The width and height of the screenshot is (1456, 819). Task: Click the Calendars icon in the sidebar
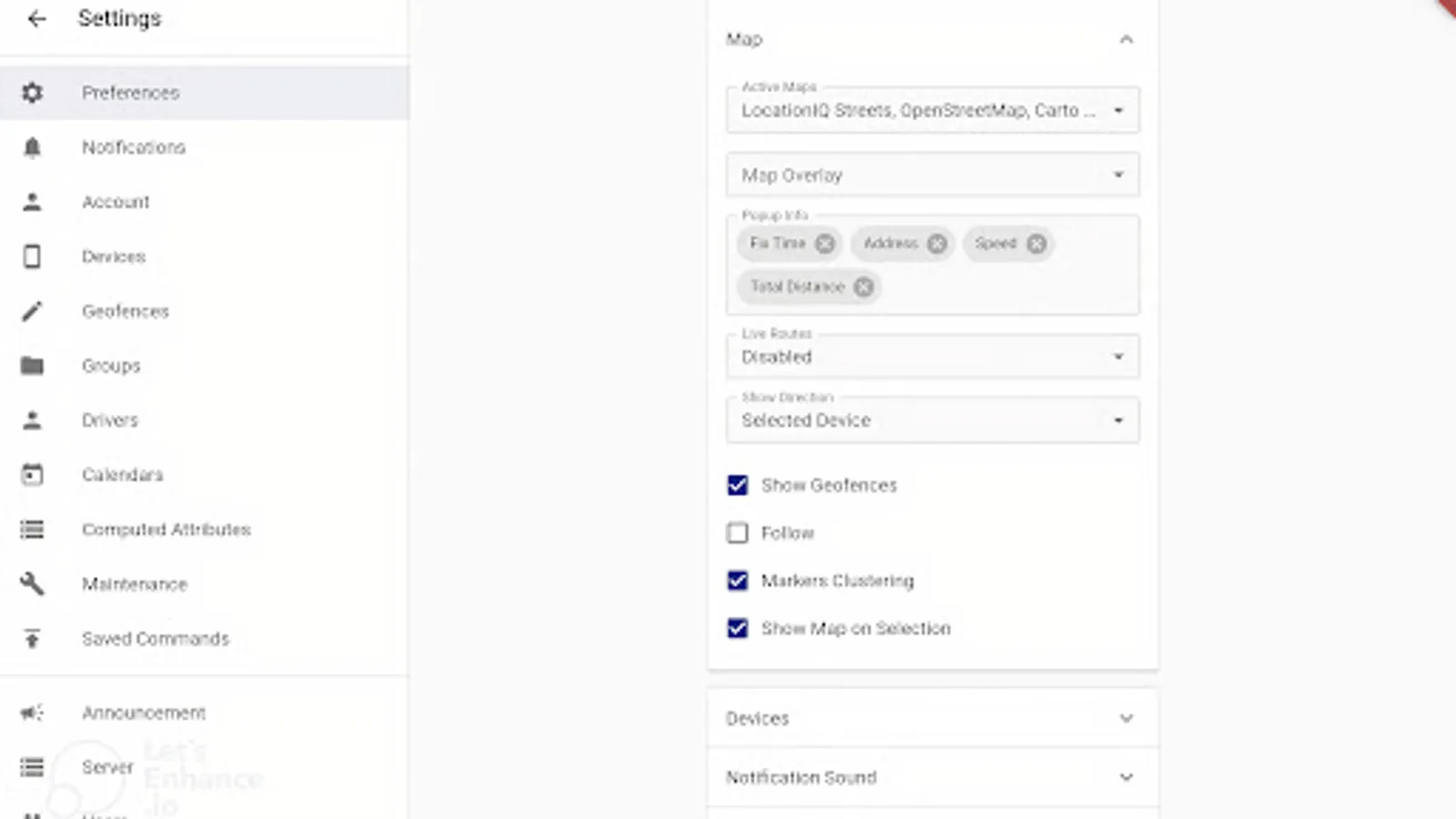pyautogui.click(x=33, y=474)
